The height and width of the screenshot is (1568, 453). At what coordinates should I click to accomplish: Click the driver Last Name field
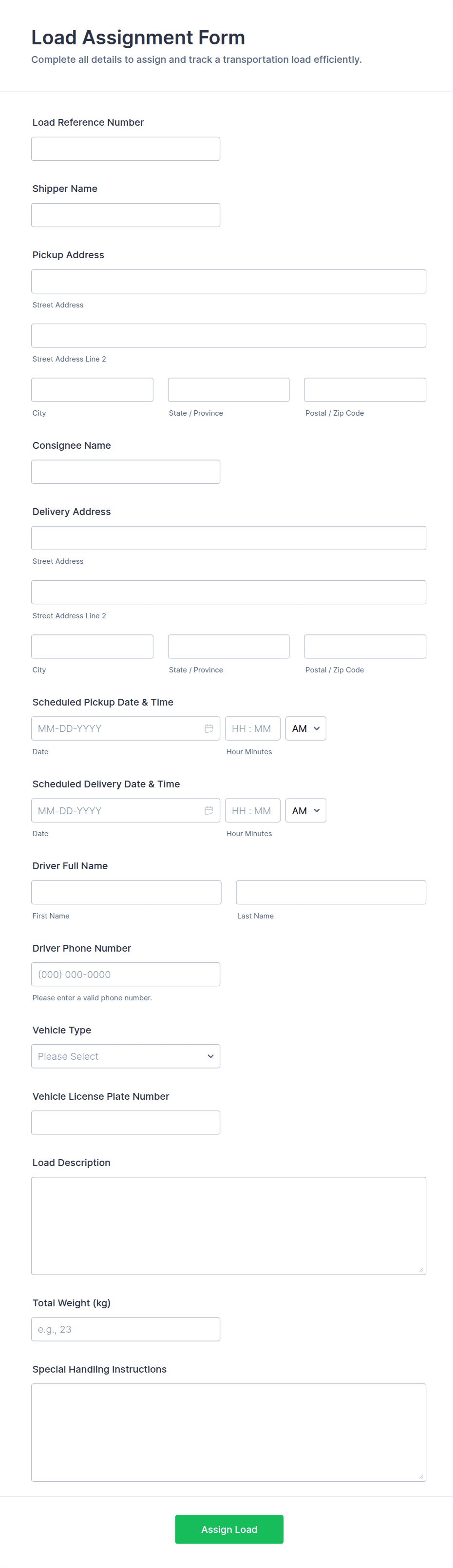coord(331,892)
